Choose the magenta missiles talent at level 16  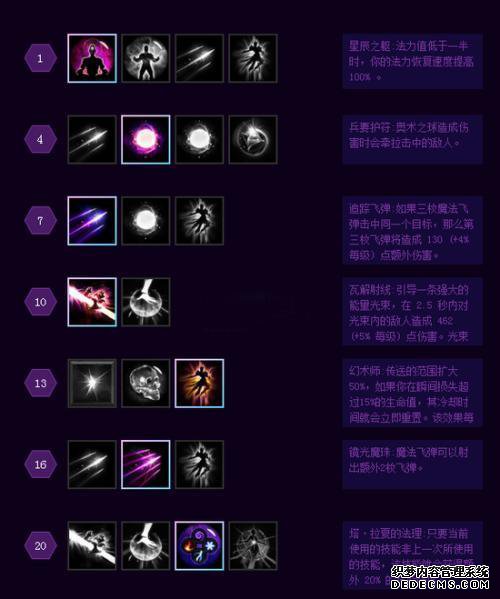(146, 465)
